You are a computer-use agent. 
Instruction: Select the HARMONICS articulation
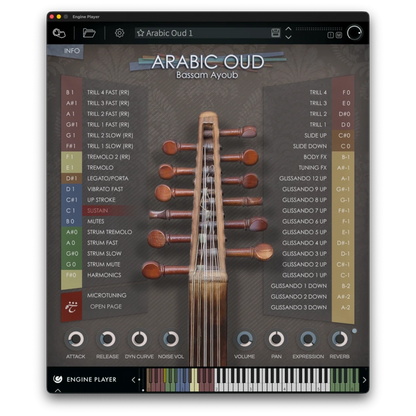pos(104,275)
